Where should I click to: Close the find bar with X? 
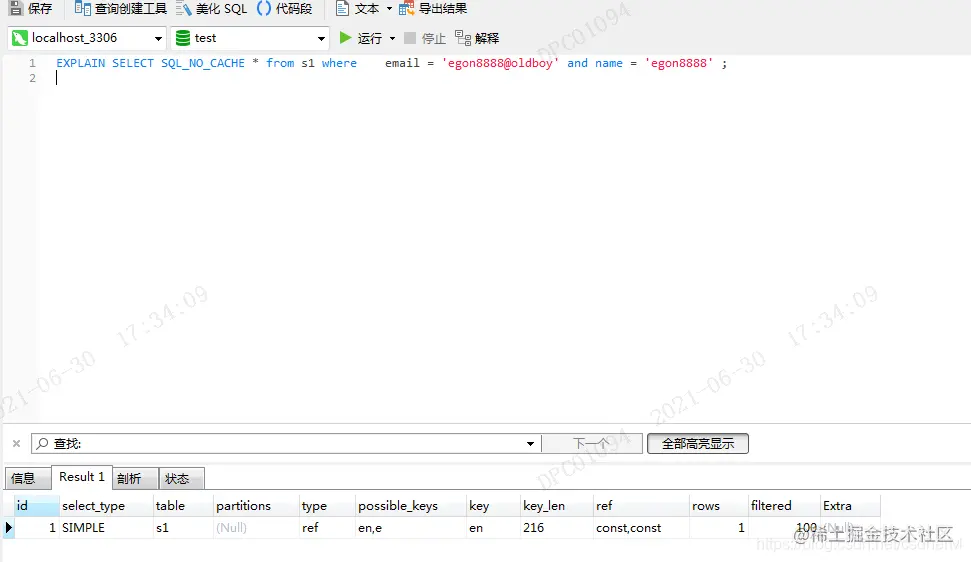tap(17, 443)
